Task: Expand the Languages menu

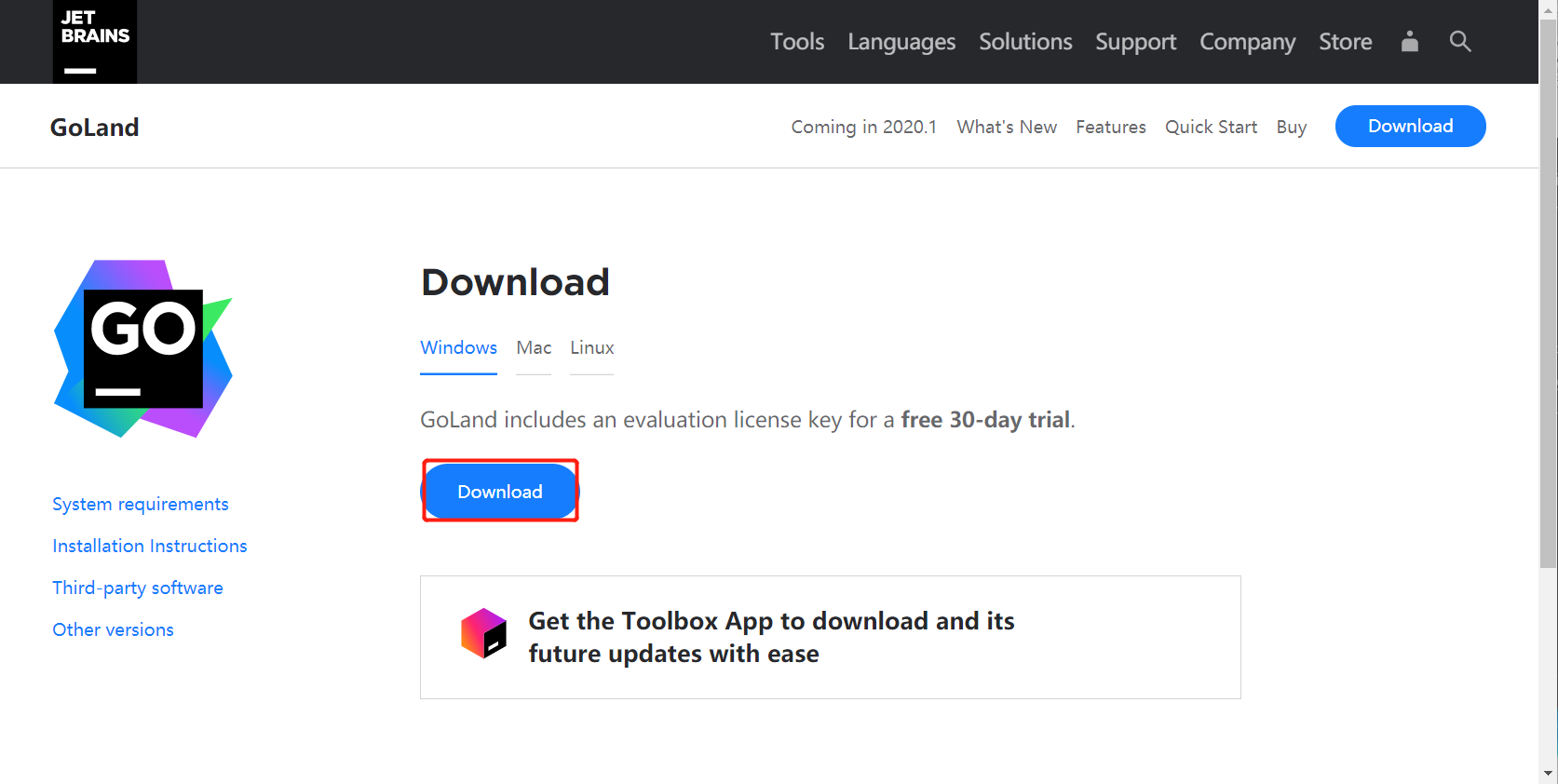Action: click(x=901, y=42)
